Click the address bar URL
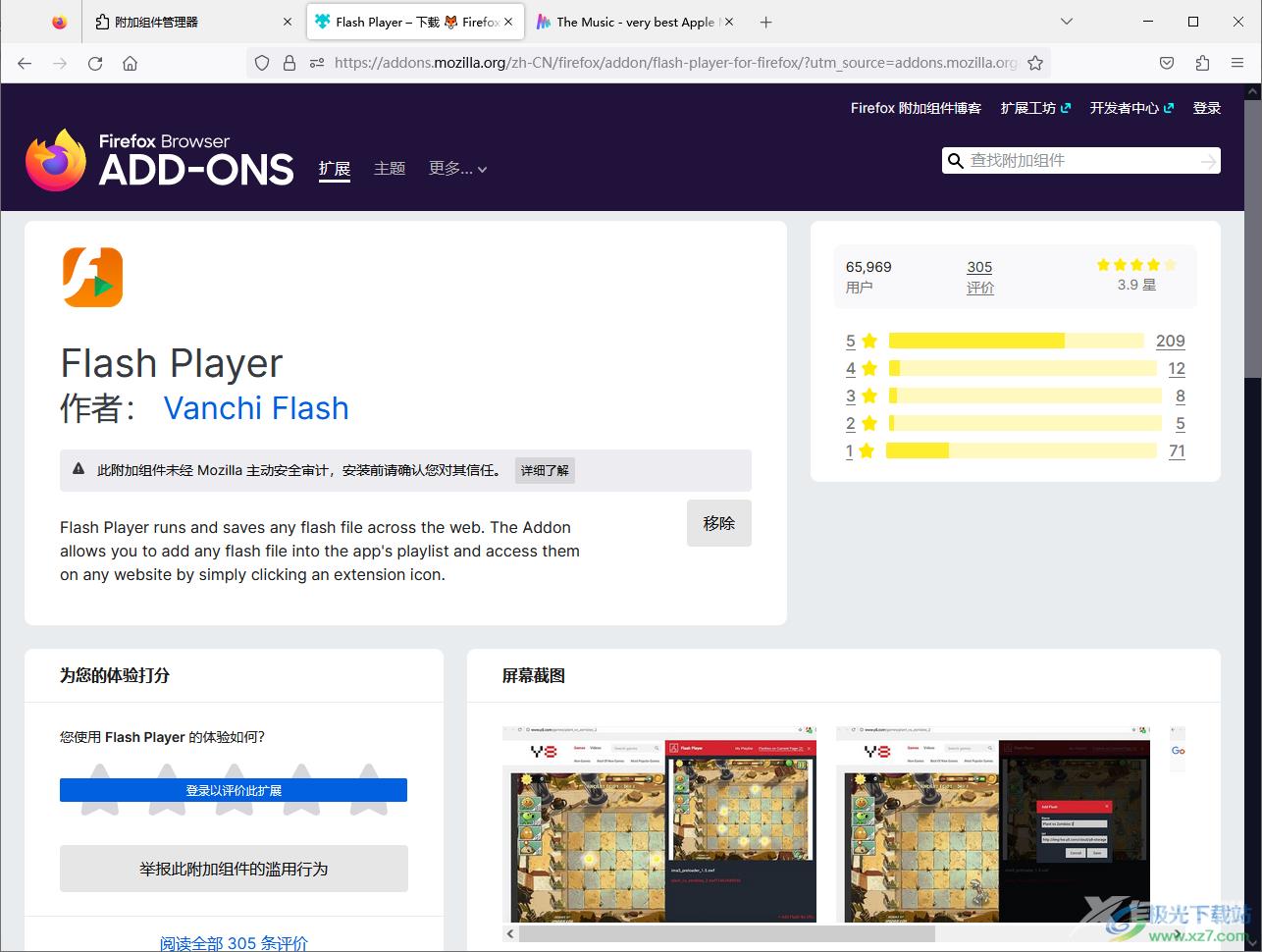Screen dimensions: 1262x952 tap(676, 63)
